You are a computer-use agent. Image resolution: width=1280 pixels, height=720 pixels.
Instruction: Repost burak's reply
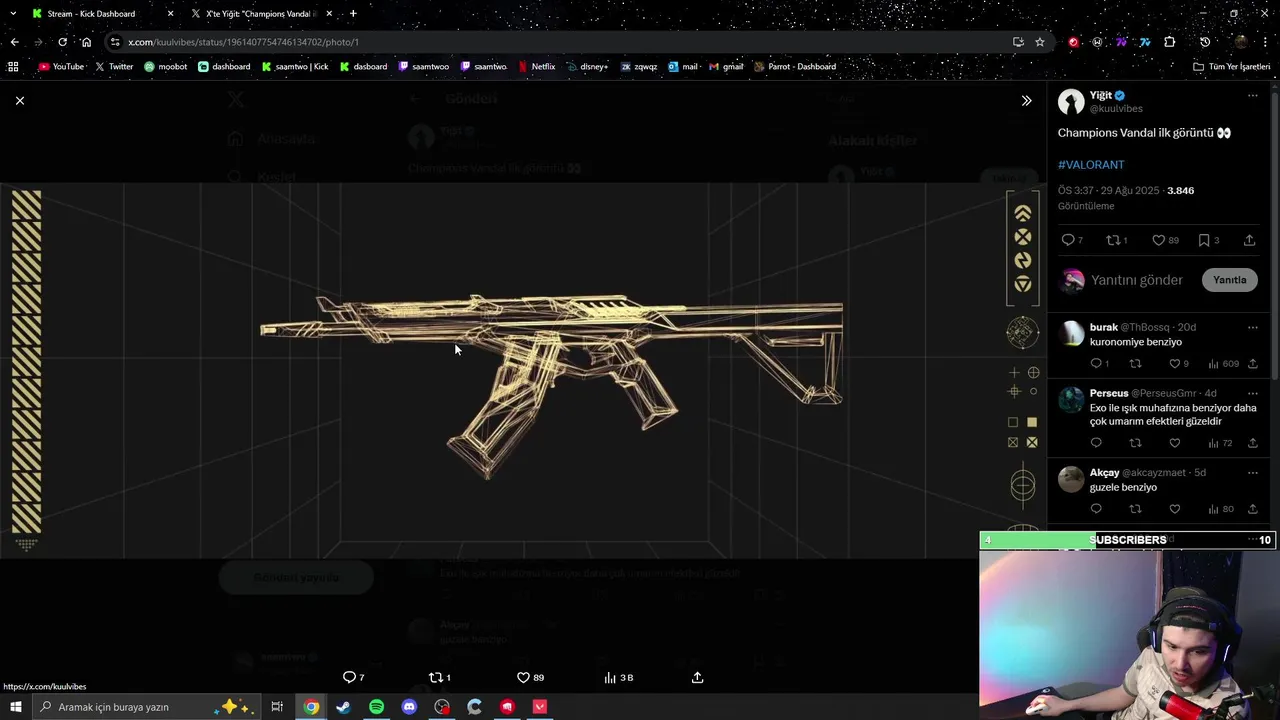coord(1135,364)
